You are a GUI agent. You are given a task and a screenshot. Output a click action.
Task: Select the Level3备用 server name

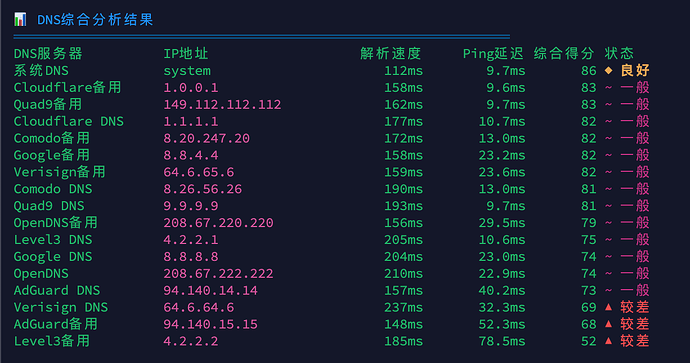point(52,341)
